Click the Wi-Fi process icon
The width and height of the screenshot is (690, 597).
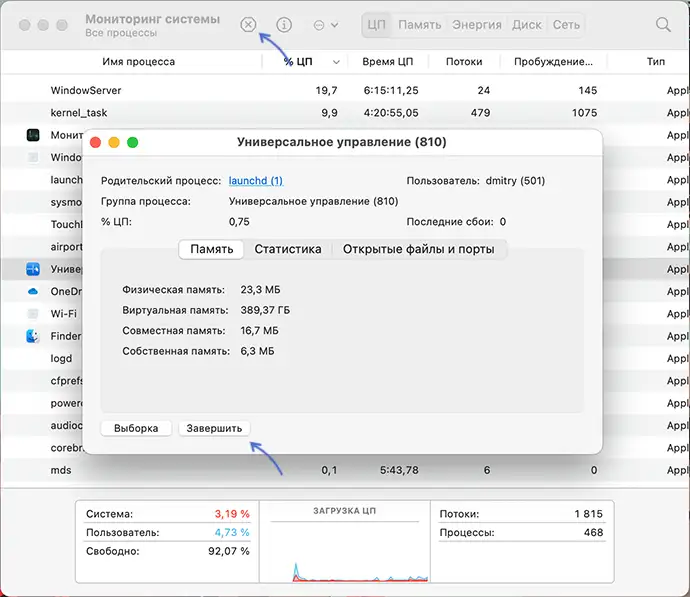coord(33,314)
